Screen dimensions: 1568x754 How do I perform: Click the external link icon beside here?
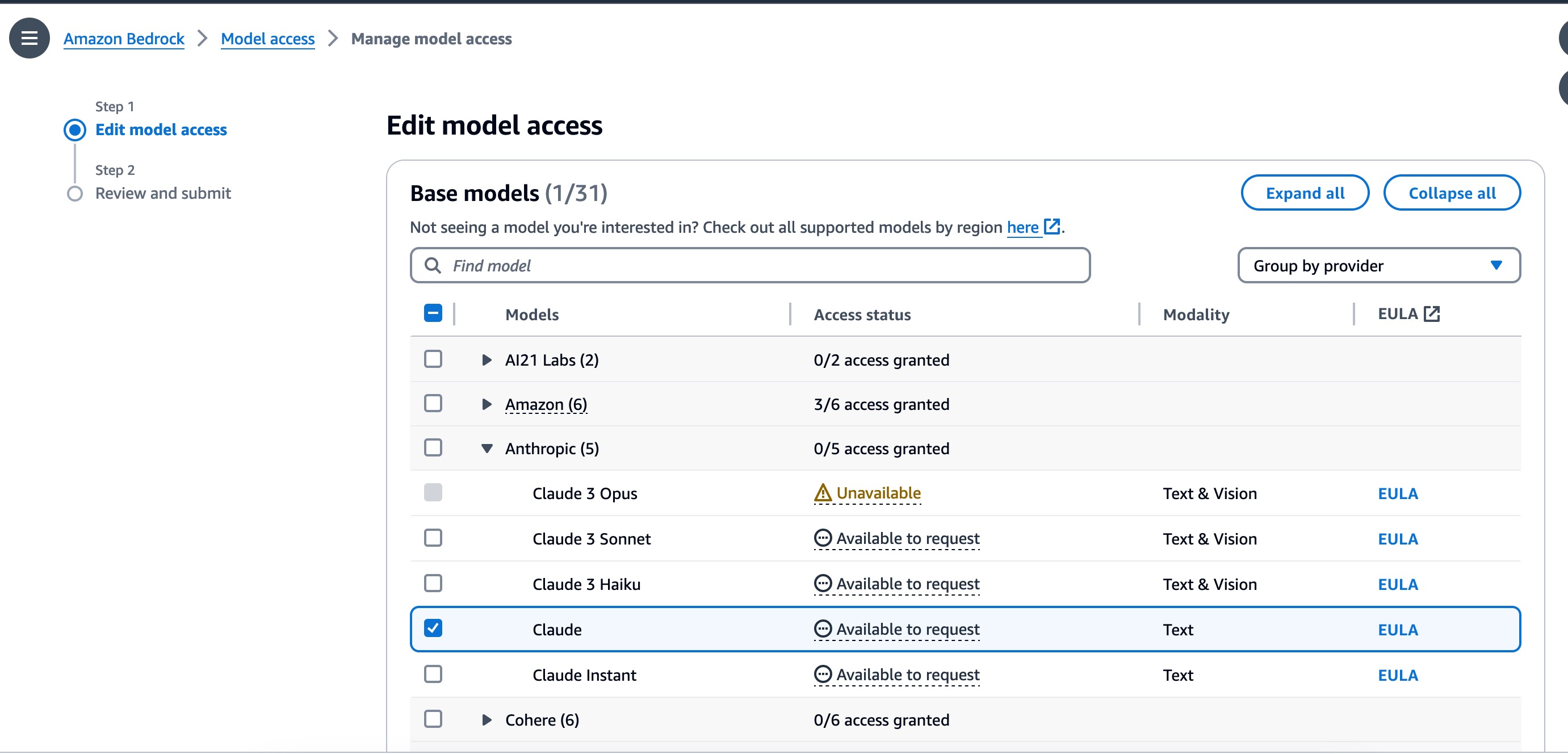(x=1052, y=227)
